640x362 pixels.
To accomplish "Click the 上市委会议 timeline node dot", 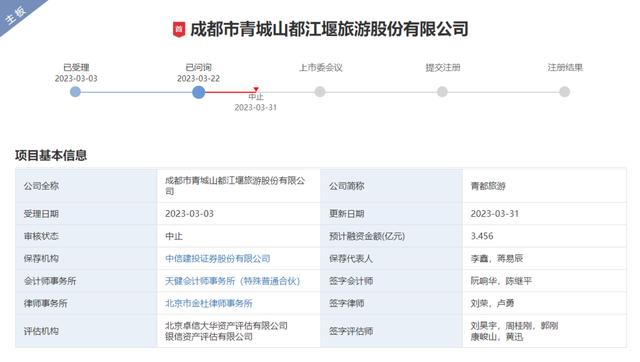I will [320, 92].
